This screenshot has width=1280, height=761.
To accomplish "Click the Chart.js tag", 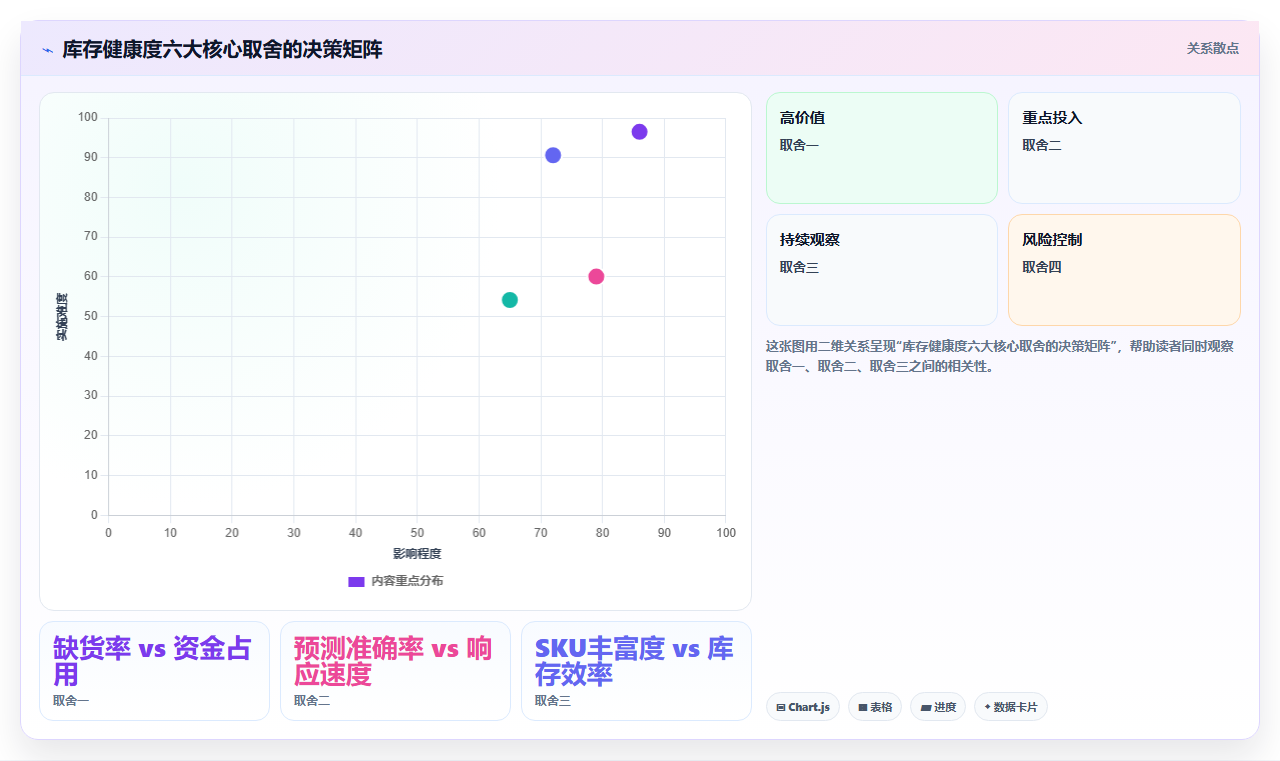I will click(x=803, y=707).
